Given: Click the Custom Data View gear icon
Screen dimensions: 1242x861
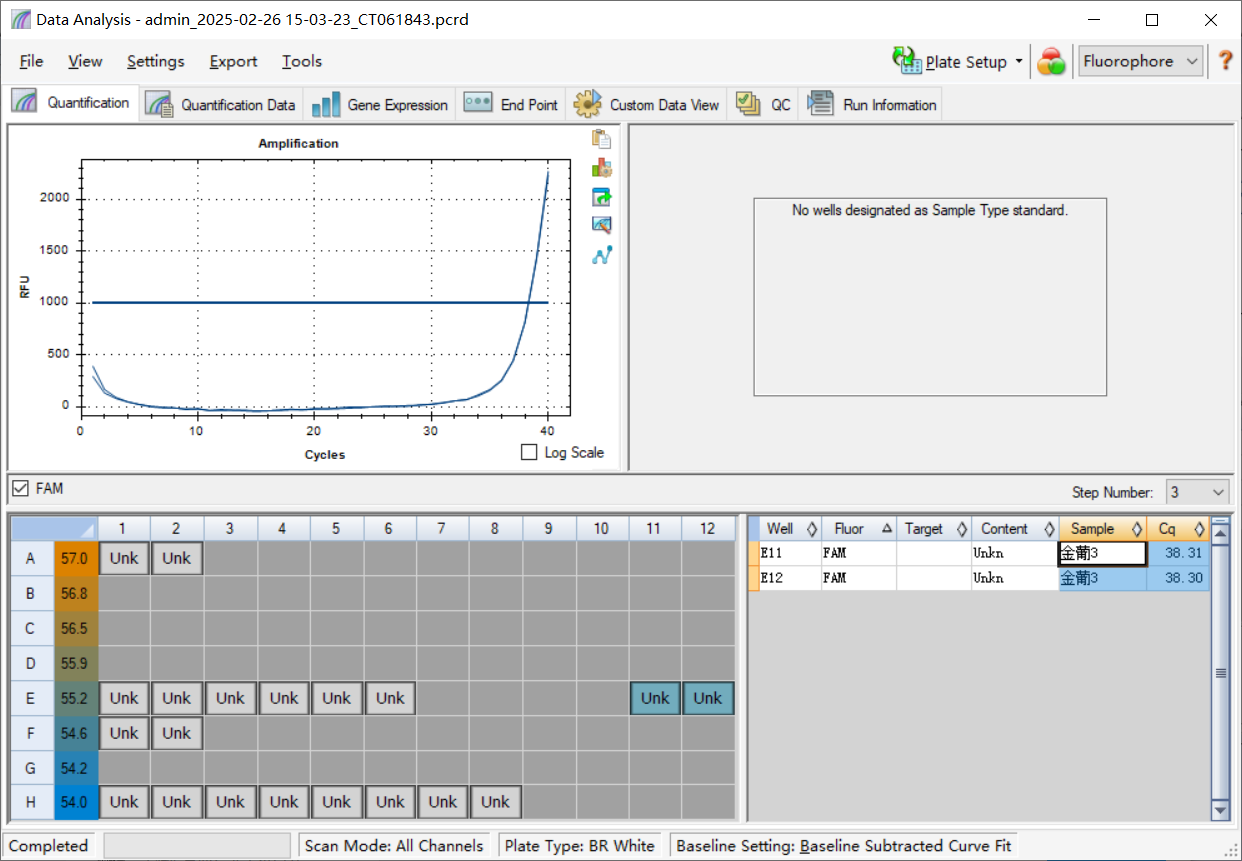Looking at the screenshot, I should 587,103.
